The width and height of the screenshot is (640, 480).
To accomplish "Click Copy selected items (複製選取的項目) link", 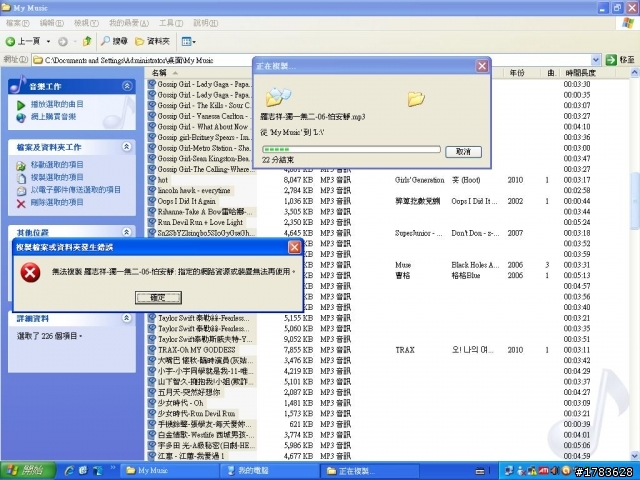I will coord(57,177).
